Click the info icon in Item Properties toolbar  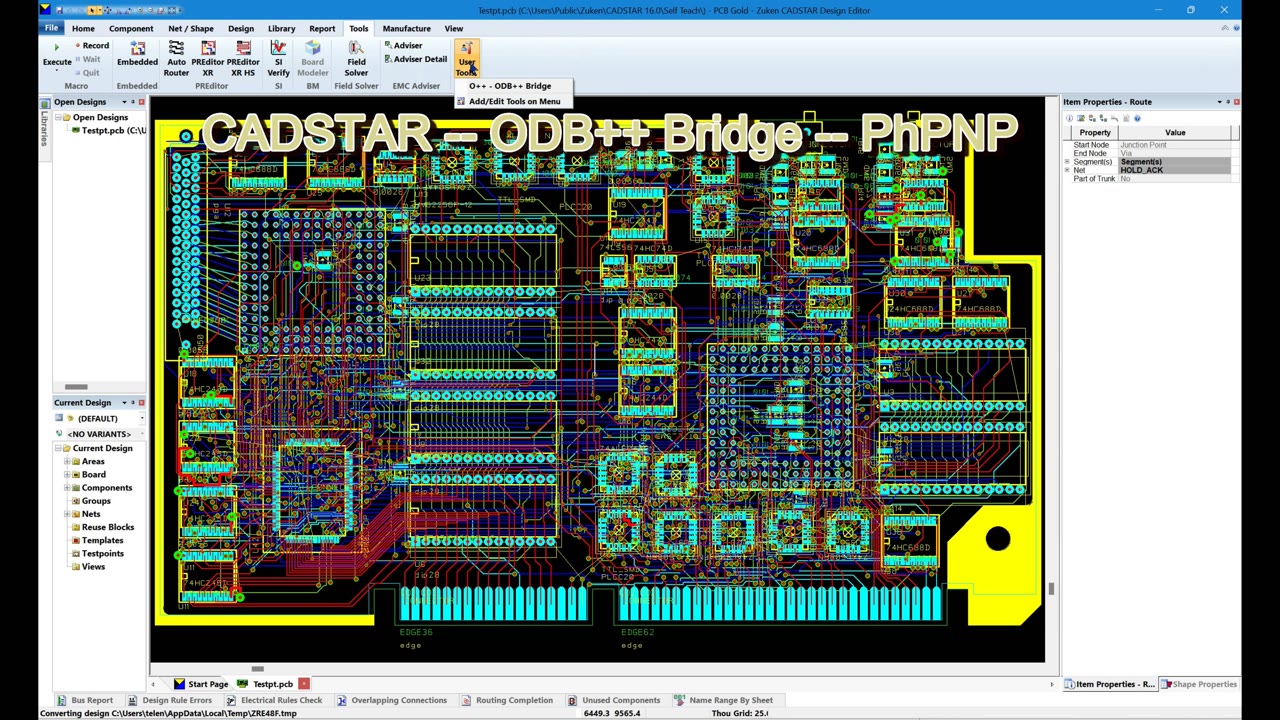1069,118
